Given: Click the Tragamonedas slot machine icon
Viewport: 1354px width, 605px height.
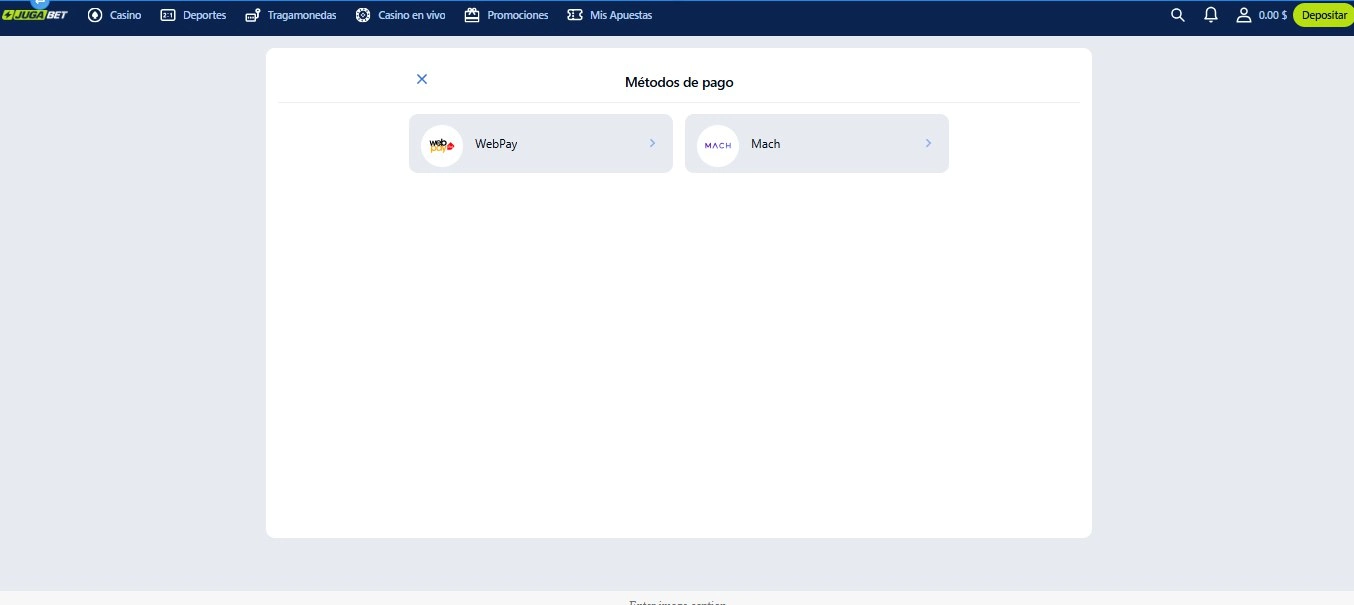Looking at the screenshot, I should coord(253,15).
